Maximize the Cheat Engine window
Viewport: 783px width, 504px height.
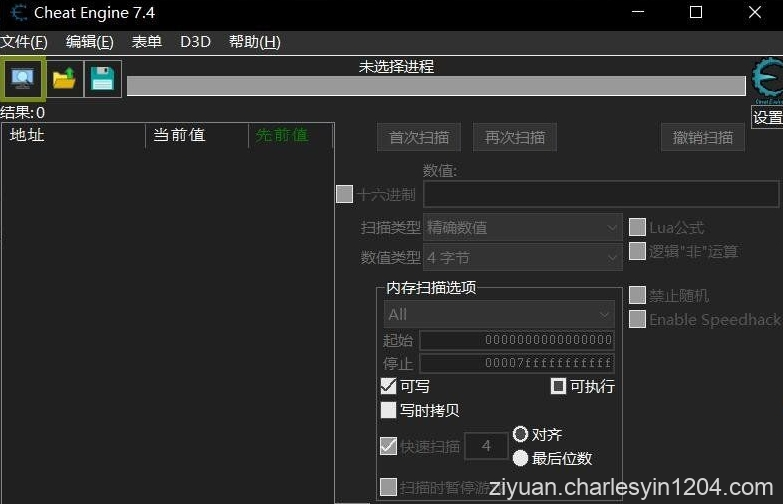point(696,12)
